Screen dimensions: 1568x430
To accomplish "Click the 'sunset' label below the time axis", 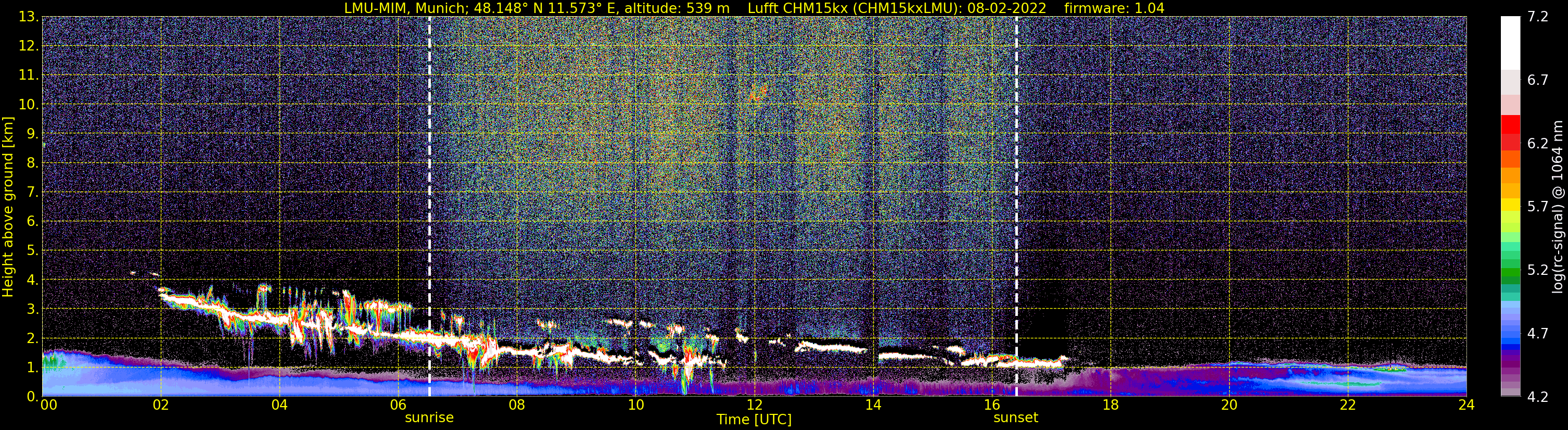I will pos(1016,418).
